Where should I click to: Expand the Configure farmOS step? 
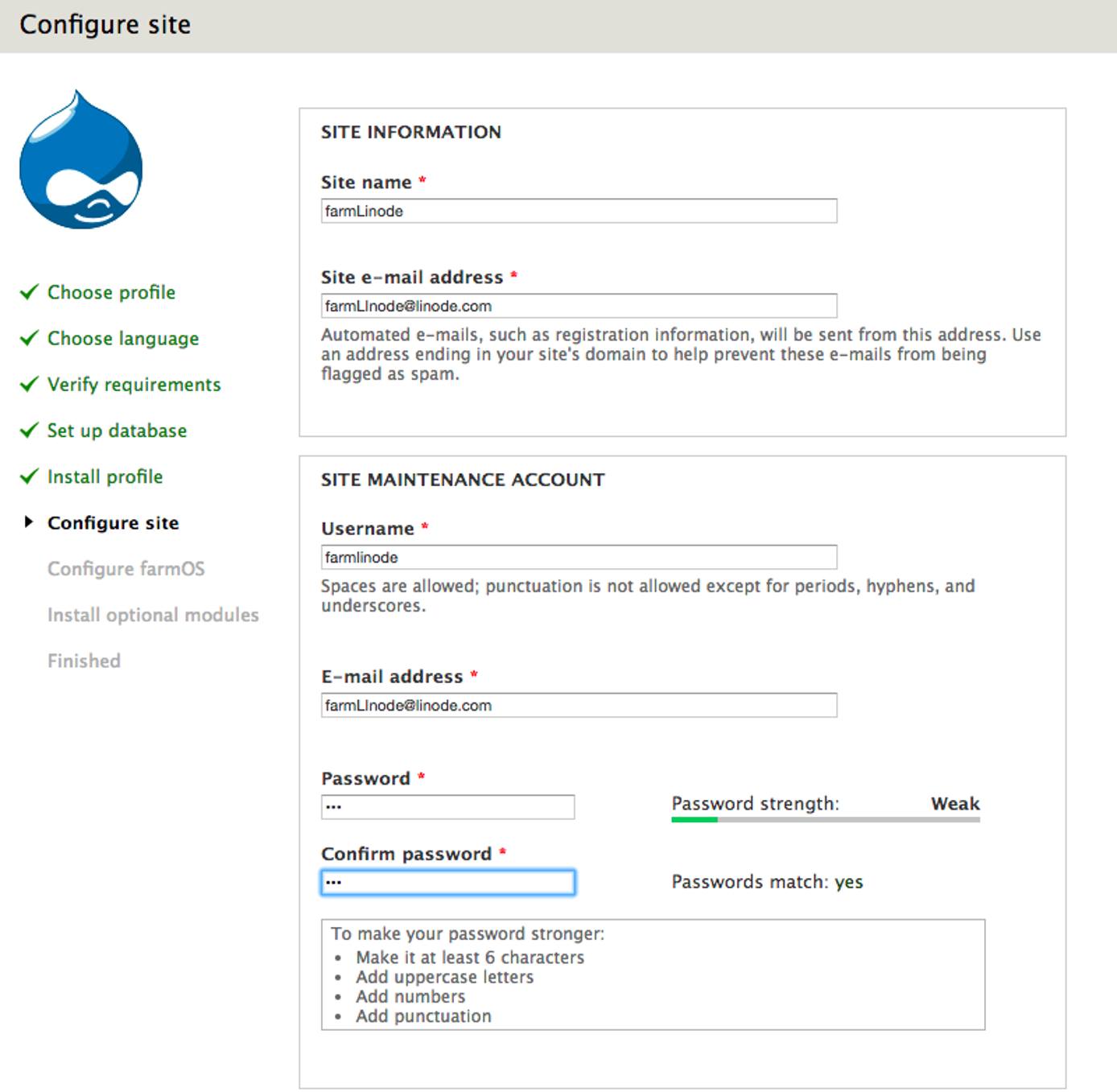[126, 569]
